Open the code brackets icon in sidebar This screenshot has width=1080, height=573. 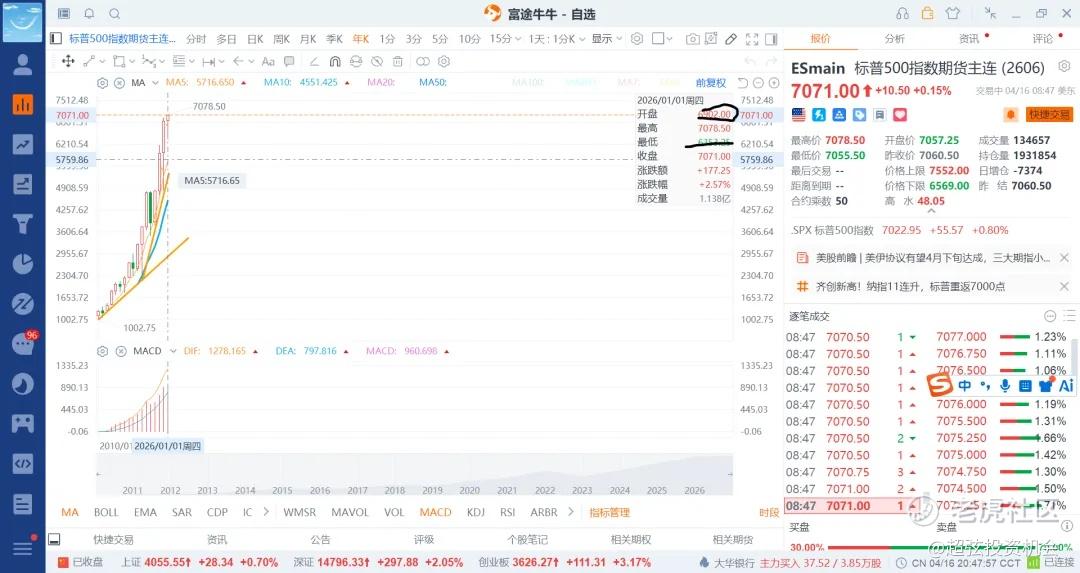23,463
